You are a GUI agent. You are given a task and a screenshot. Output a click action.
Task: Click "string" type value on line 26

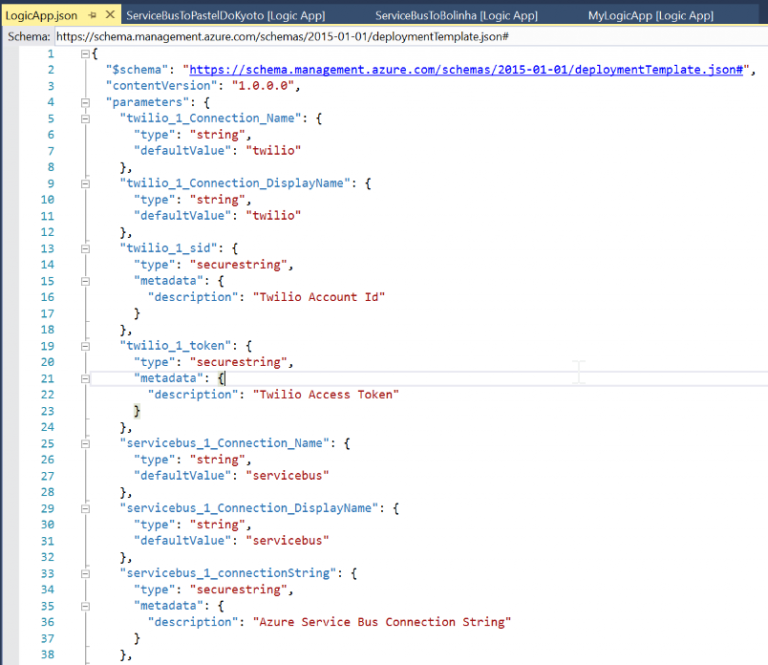[x=217, y=460]
